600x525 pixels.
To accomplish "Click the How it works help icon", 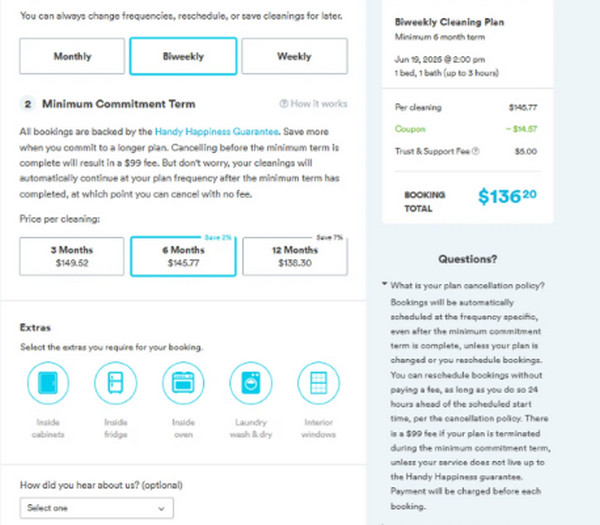I will [284, 104].
